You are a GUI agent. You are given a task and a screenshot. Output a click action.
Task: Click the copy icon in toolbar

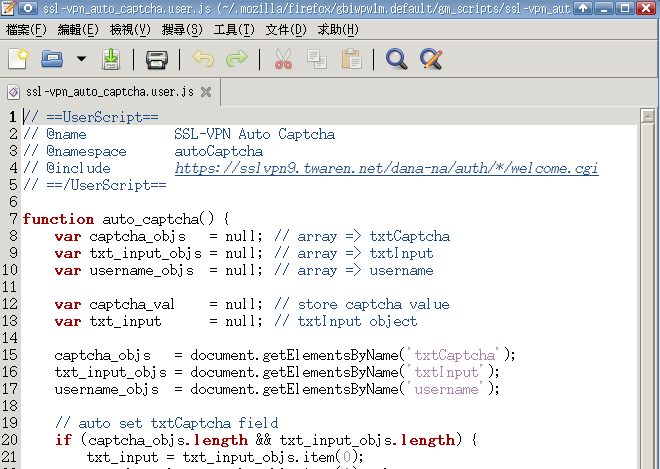point(317,59)
